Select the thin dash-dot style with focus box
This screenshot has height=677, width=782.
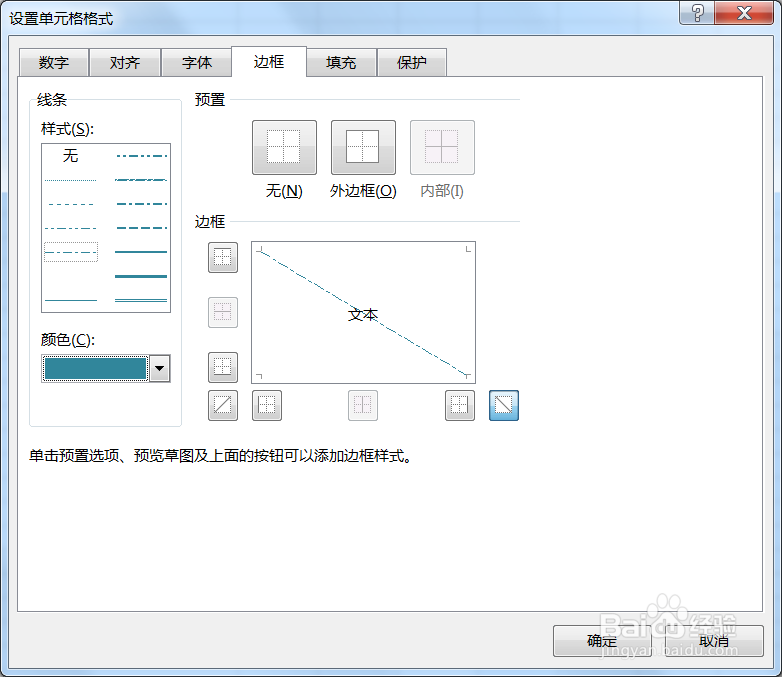[71, 252]
